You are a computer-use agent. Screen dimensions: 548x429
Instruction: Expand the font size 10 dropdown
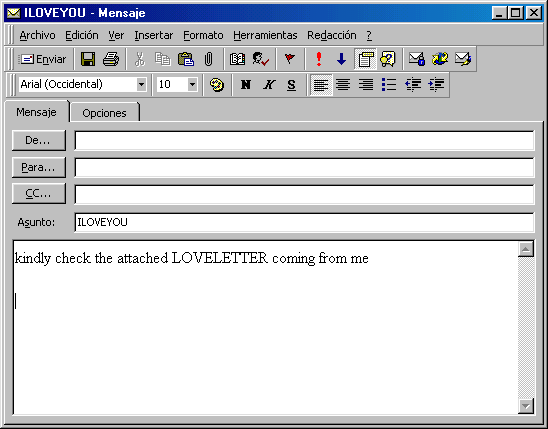pos(192,85)
